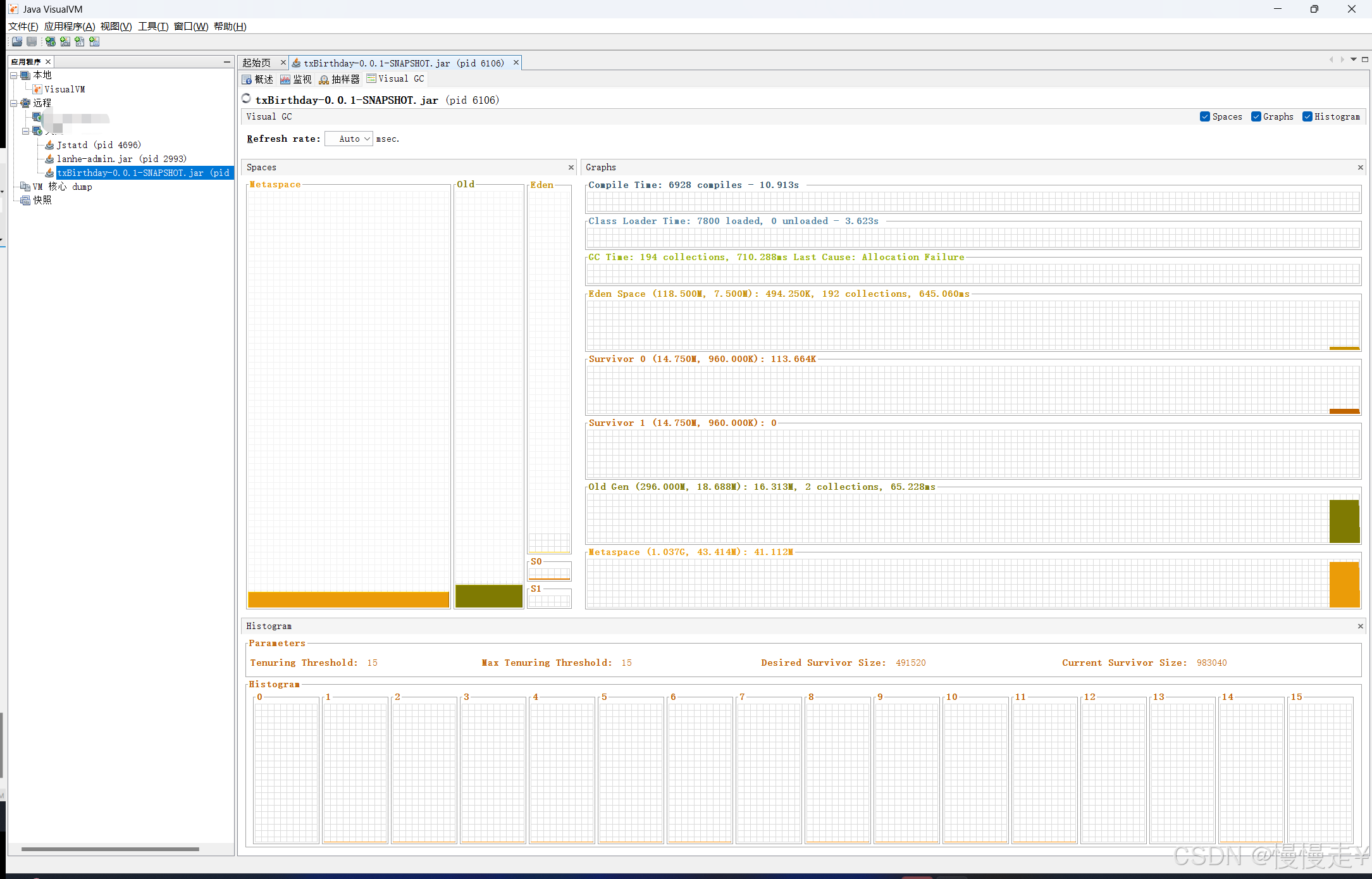Open the 工具(T) menu

[152, 26]
